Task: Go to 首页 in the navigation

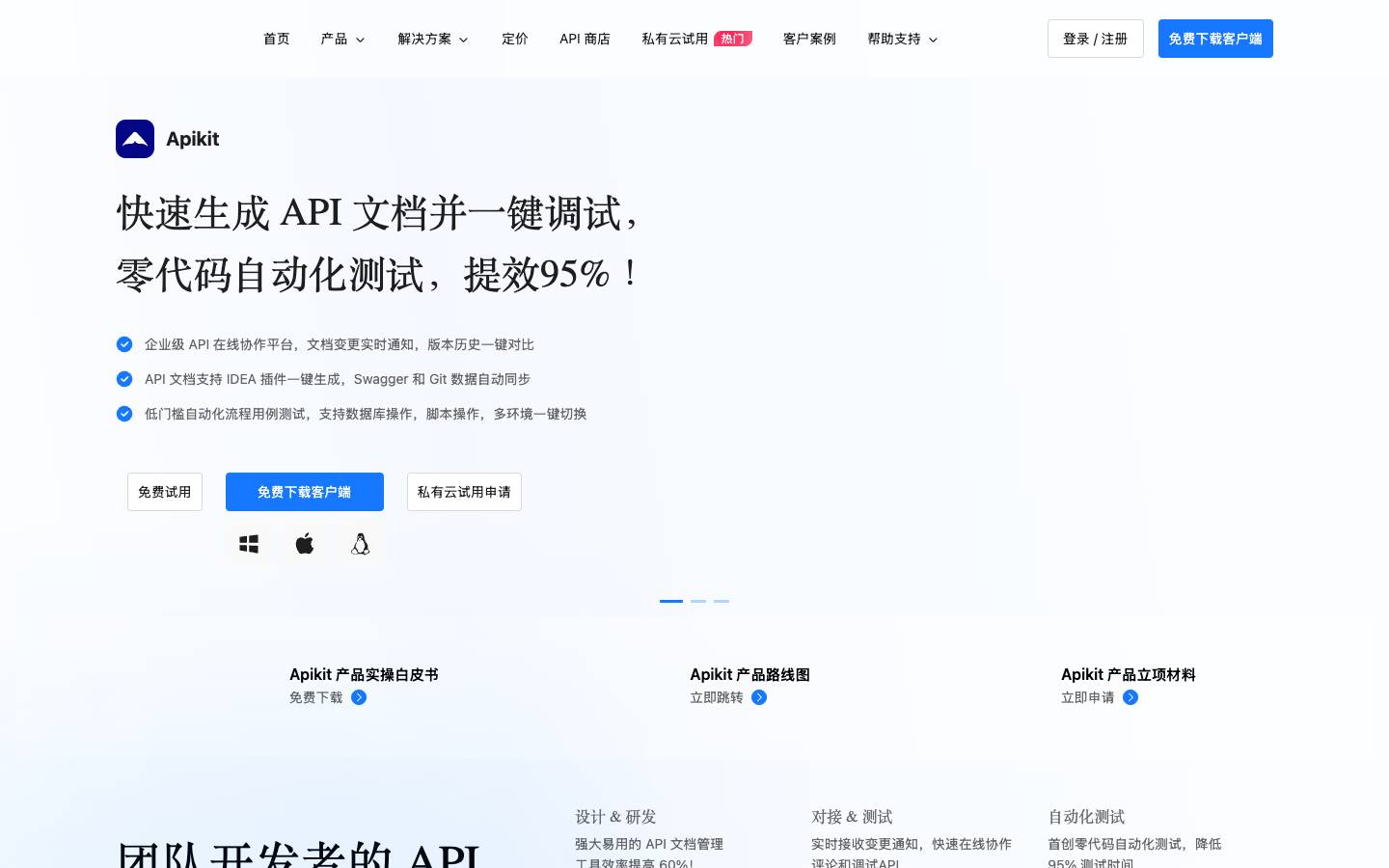Action: click(277, 39)
